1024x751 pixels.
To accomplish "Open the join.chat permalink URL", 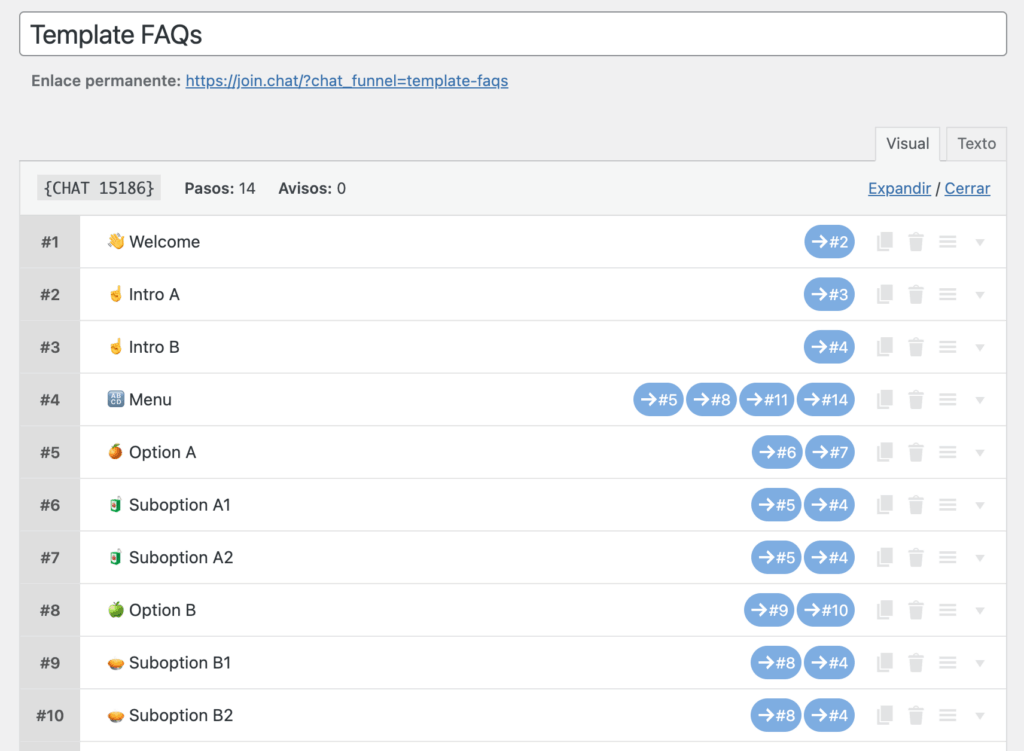I will tap(346, 81).
